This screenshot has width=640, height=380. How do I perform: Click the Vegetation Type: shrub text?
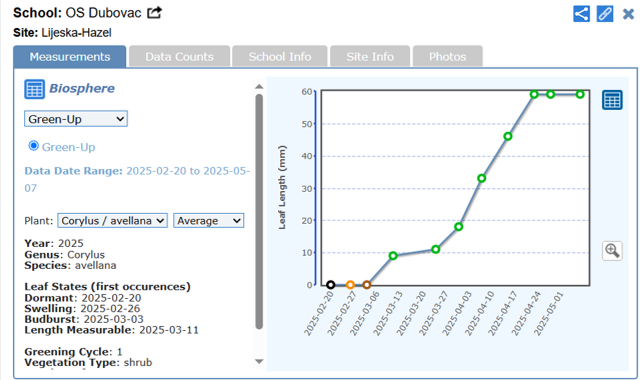tap(88, 362)
